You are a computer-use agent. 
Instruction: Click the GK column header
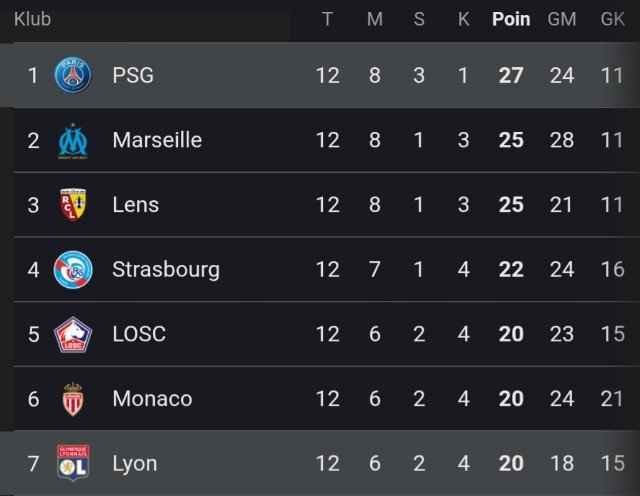[612, 20]
